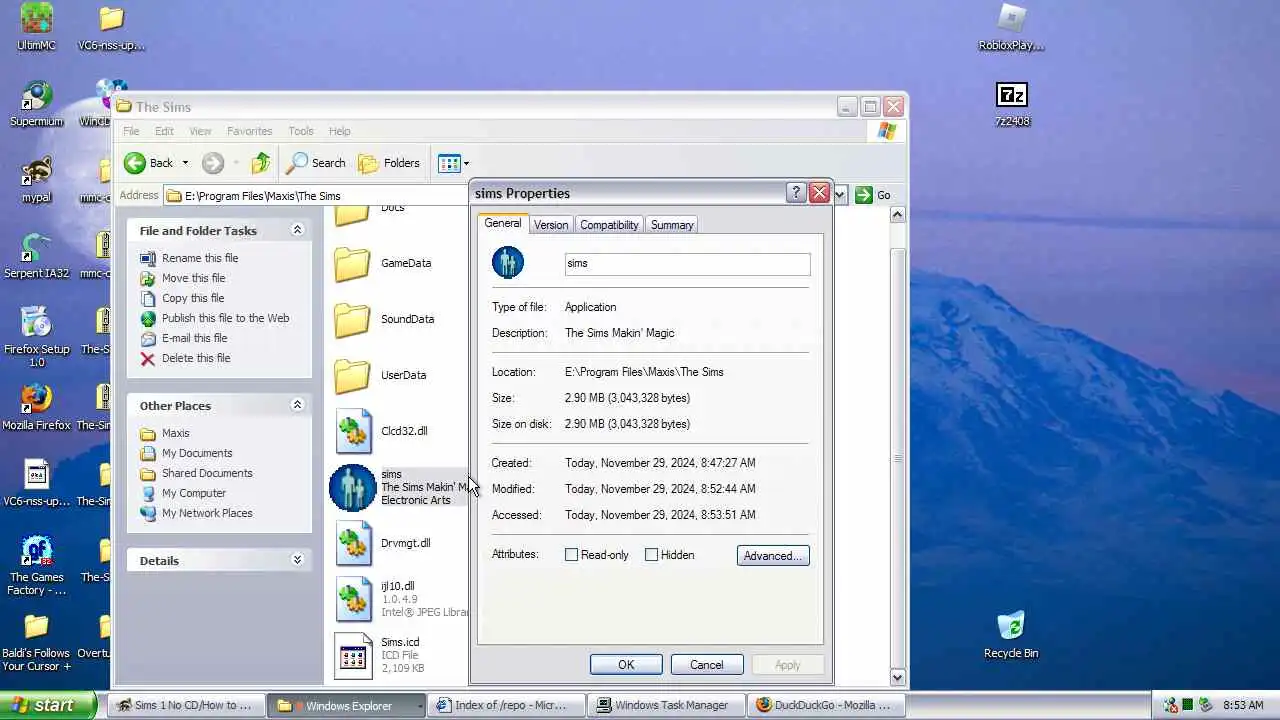Select the SoundData folder icon
1280x720 pixels.
pyautogui.click(x=352, y=320)
